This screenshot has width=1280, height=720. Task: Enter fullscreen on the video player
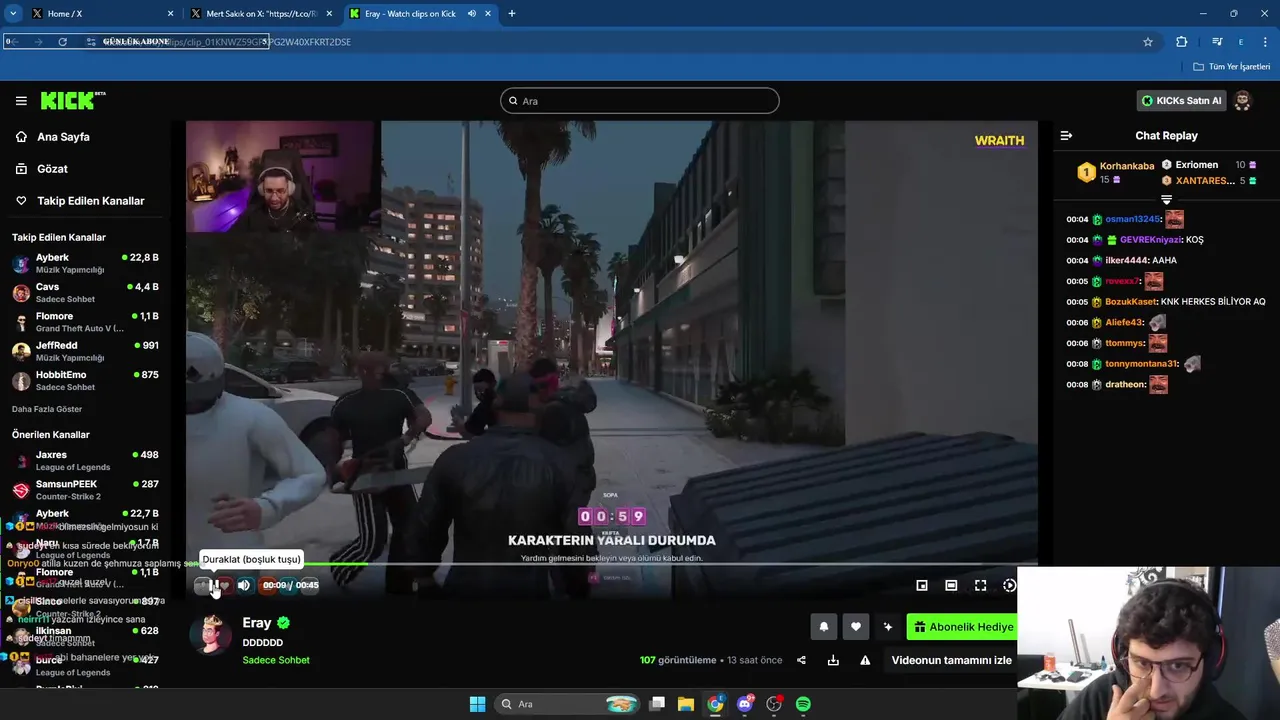click(x=981, y=585)
